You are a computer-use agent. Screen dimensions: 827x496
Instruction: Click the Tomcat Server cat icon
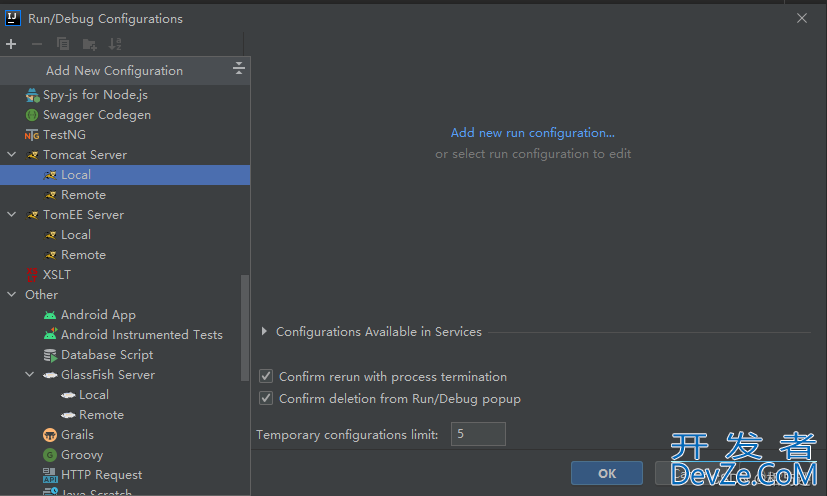pyautogui.click(x=33, y=155)
